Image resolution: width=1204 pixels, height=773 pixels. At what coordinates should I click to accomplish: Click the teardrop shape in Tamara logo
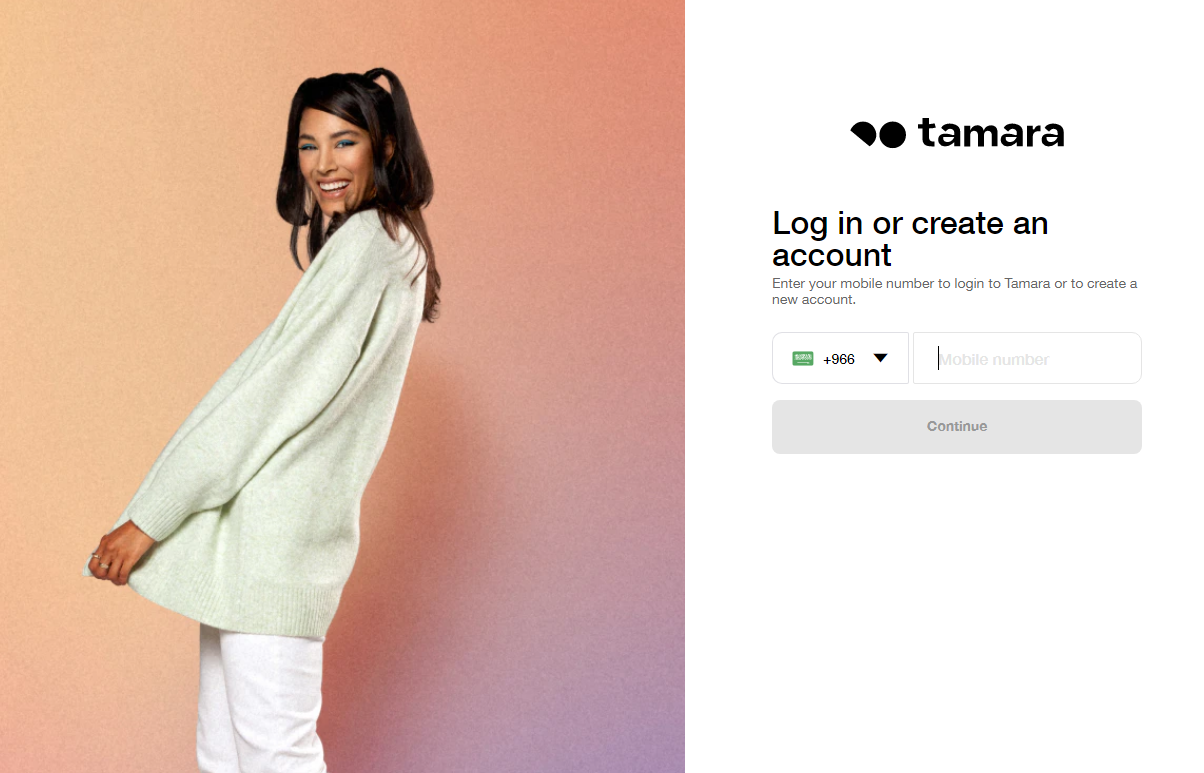pos(863,133)
